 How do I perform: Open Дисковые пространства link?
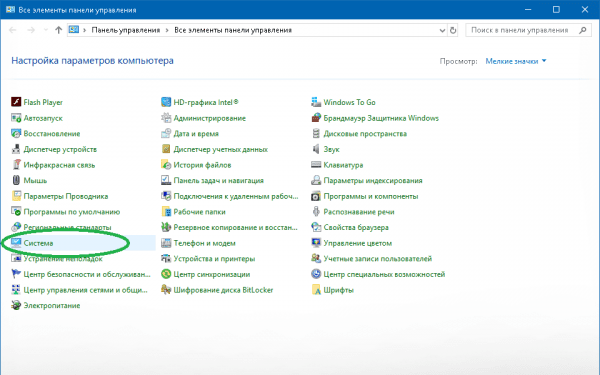[x=365, y=133]
